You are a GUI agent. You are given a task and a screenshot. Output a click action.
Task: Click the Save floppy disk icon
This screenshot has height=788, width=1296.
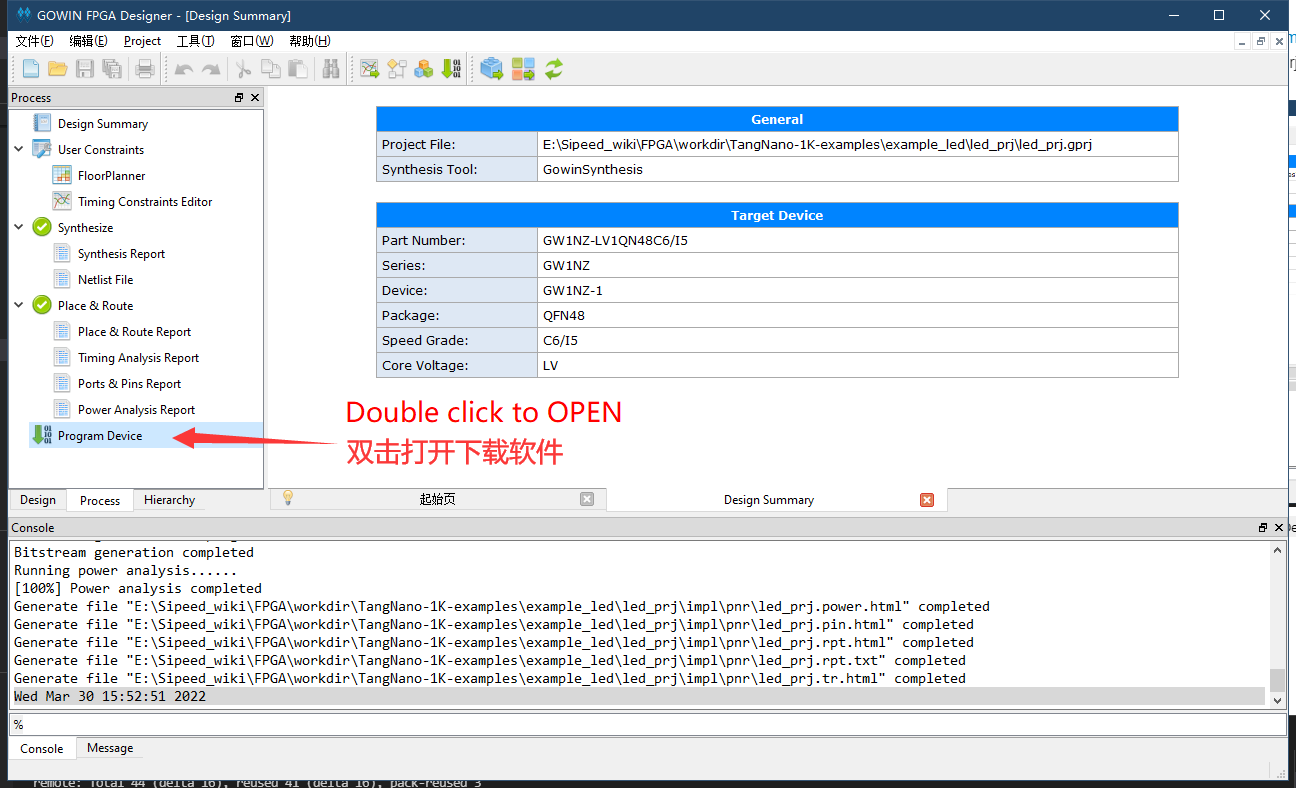point(85,69)
